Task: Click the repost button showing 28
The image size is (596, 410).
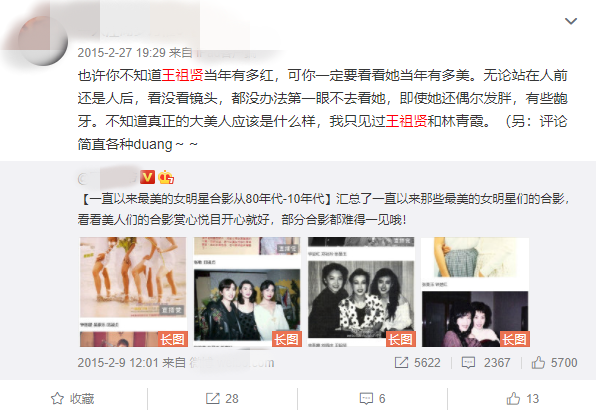Action: click(x=222, y=399)
